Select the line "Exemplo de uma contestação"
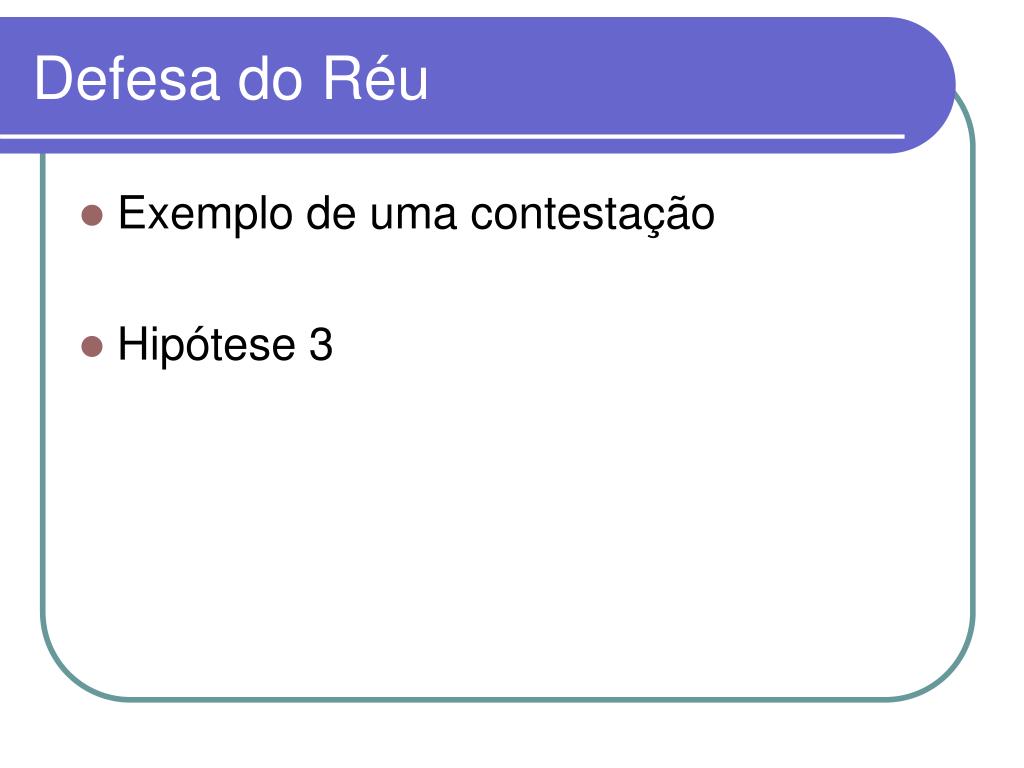Screen dimensions: 1024x768 tap(417, 214)
